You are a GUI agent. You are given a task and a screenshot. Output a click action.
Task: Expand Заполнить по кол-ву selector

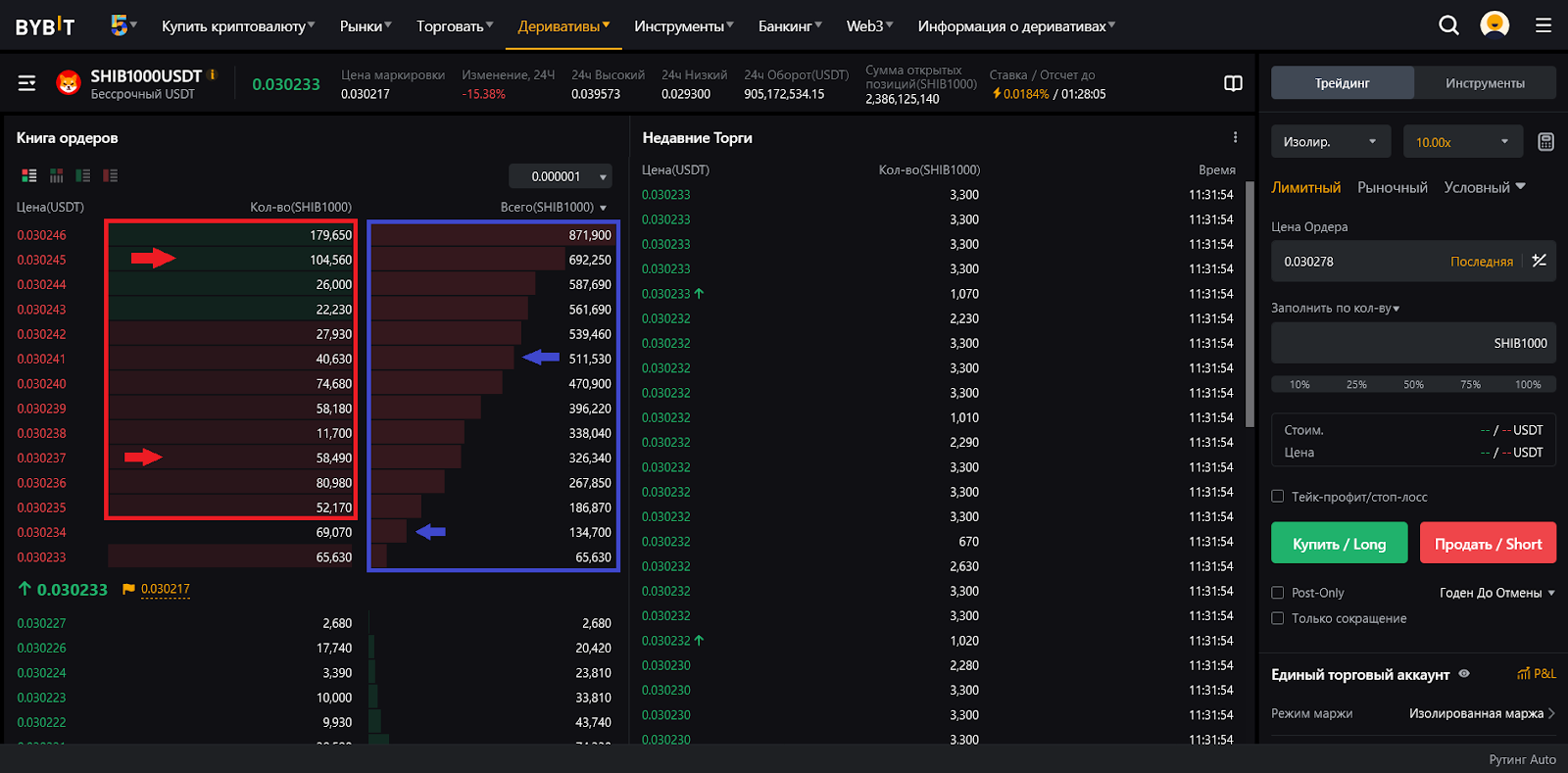pos(1335,308)
